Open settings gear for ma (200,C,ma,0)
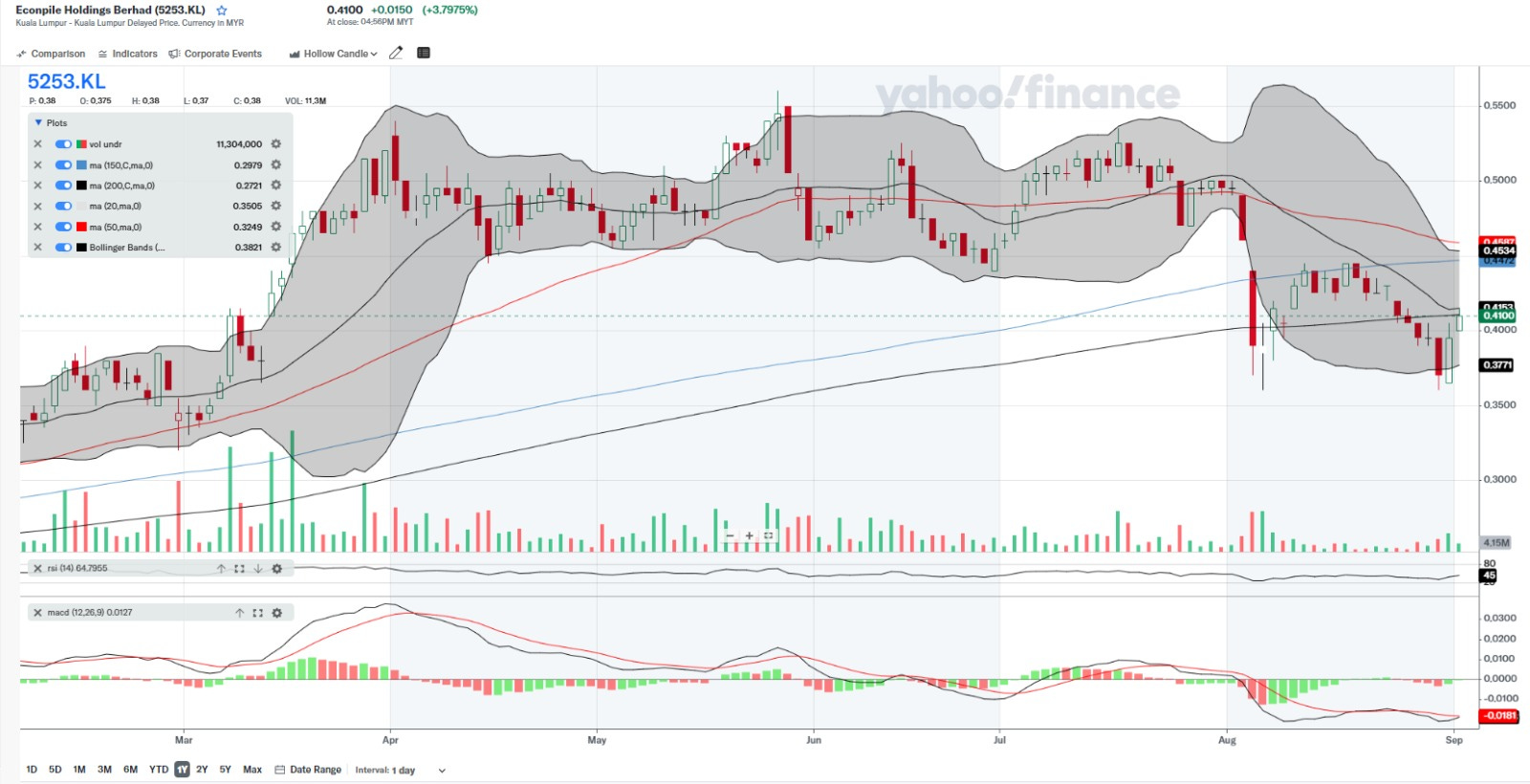 [x=276, y=185]
